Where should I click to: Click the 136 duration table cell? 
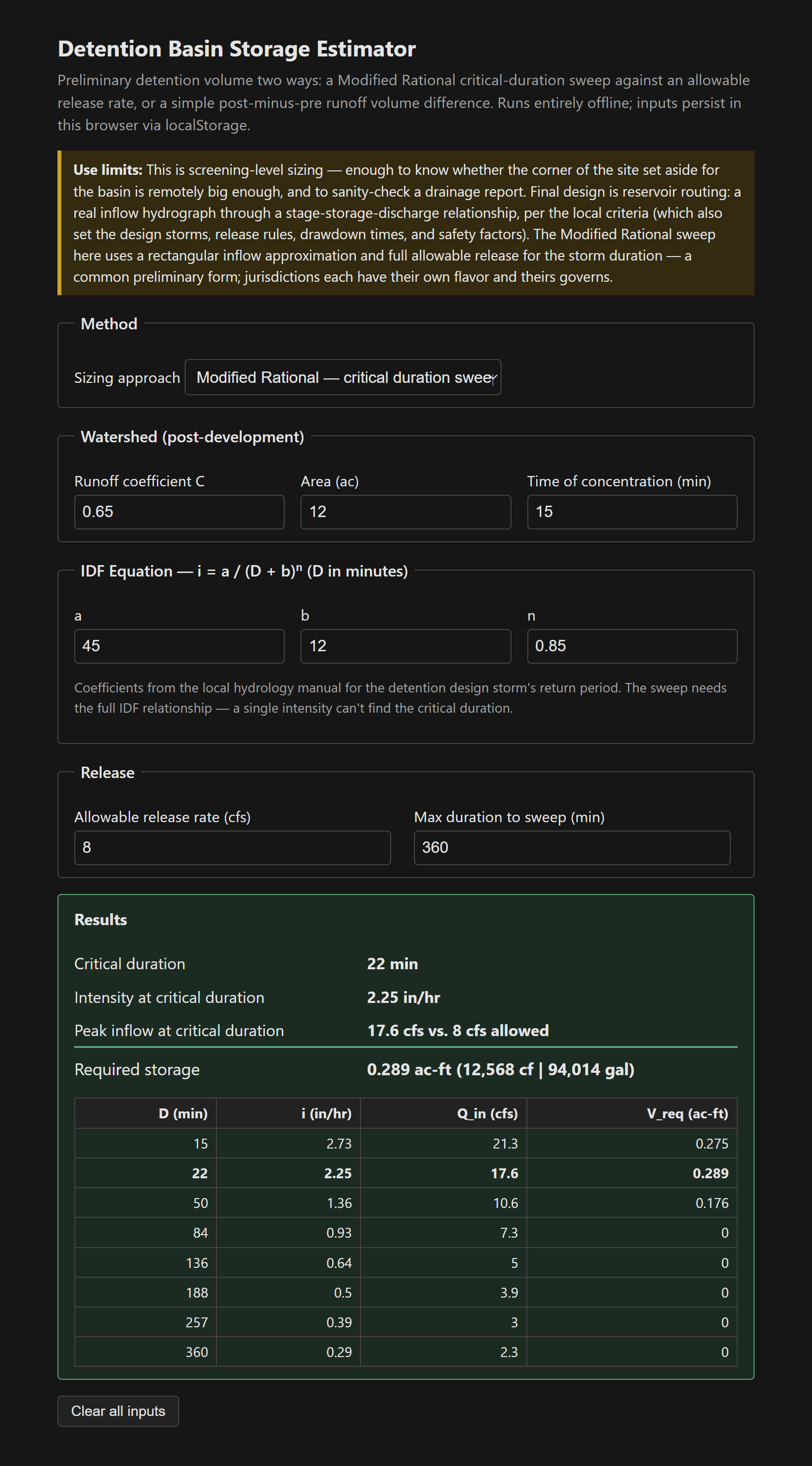click(x=146, y=1262)
